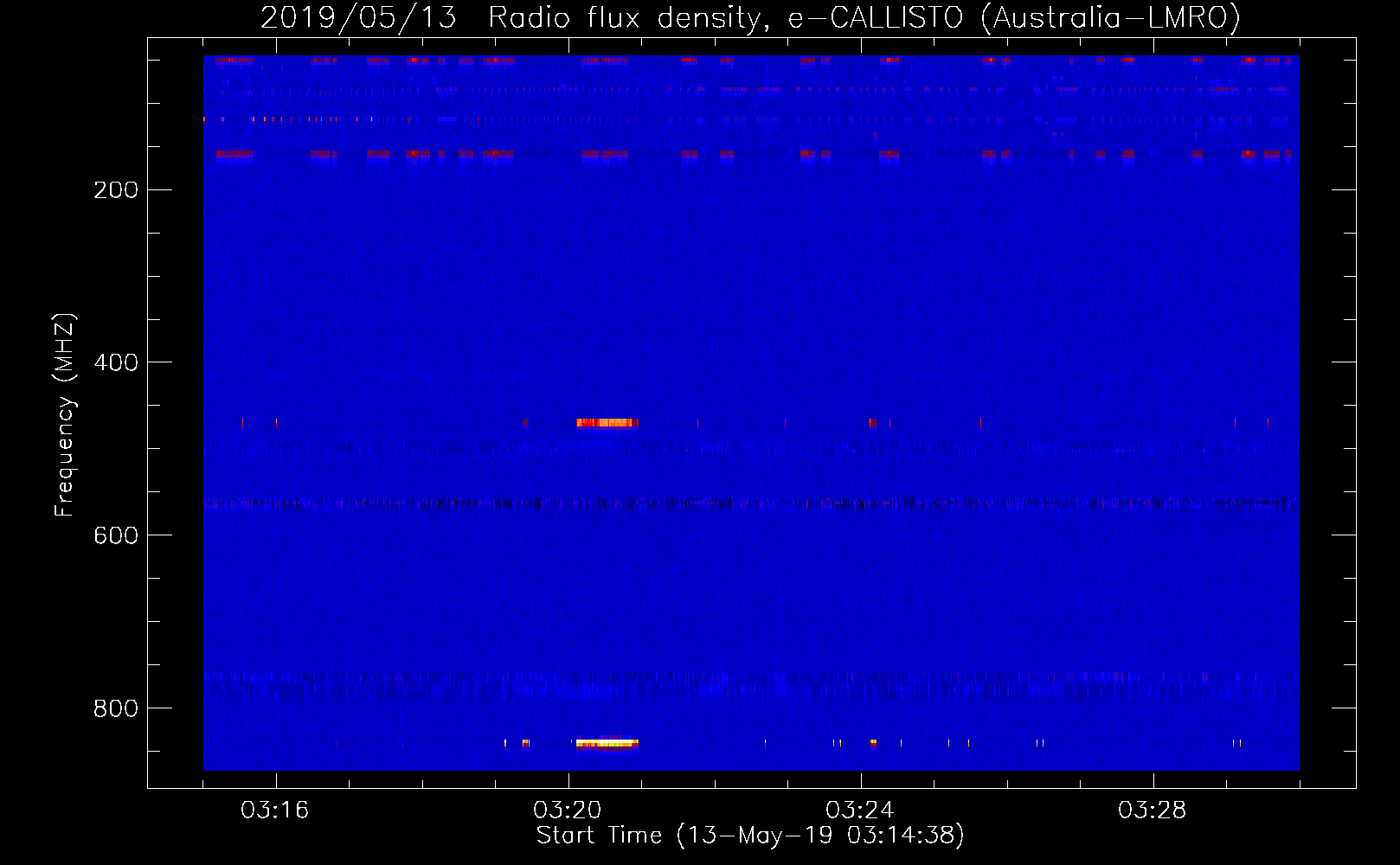Viewport: 1400px width, 865px height.
Task: Click the bright yellow burst near 840 MHz at 03:20
Action: [607, 743]
